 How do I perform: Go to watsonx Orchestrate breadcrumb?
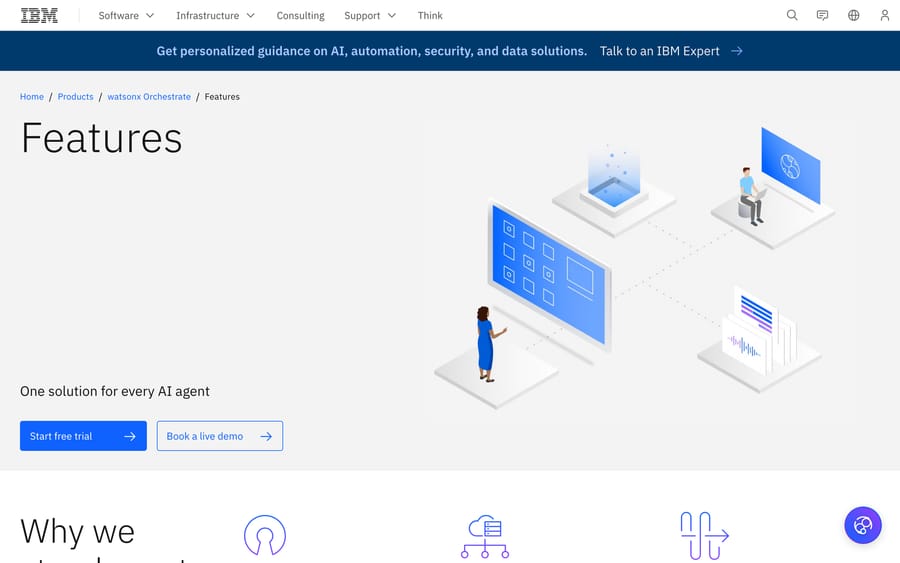tap(149, 96)
